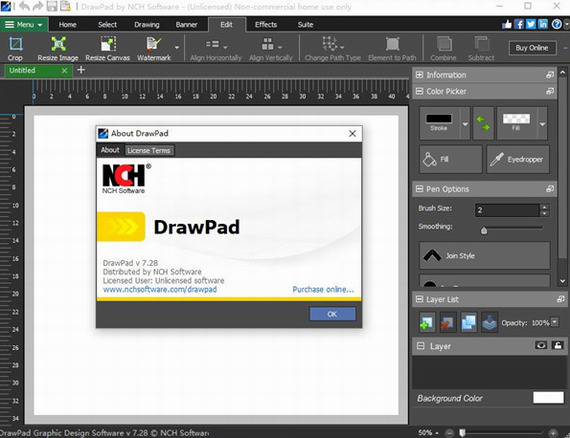Switch to the Drawing tab

(147, 25)
